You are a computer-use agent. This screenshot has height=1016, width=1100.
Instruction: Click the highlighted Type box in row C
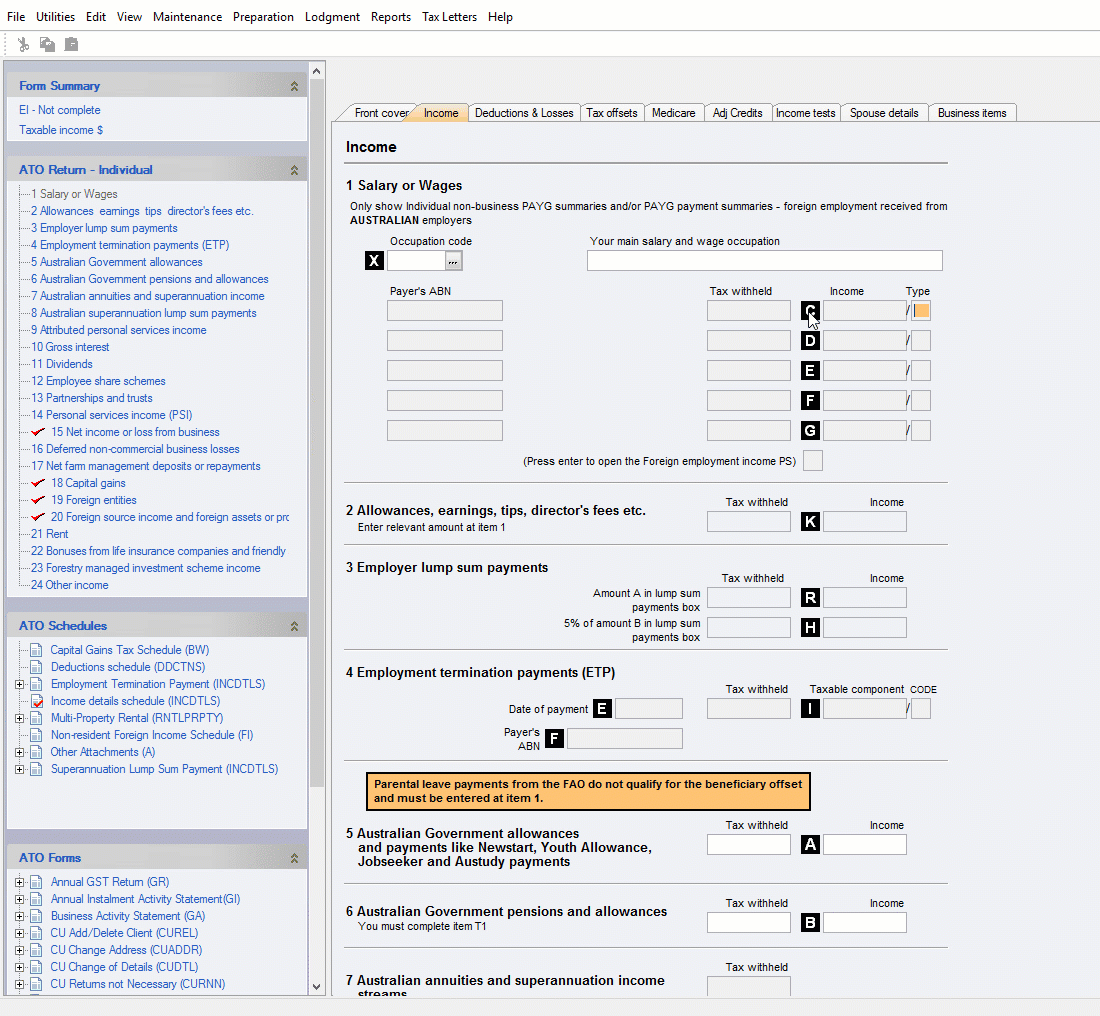pos(921,311)
